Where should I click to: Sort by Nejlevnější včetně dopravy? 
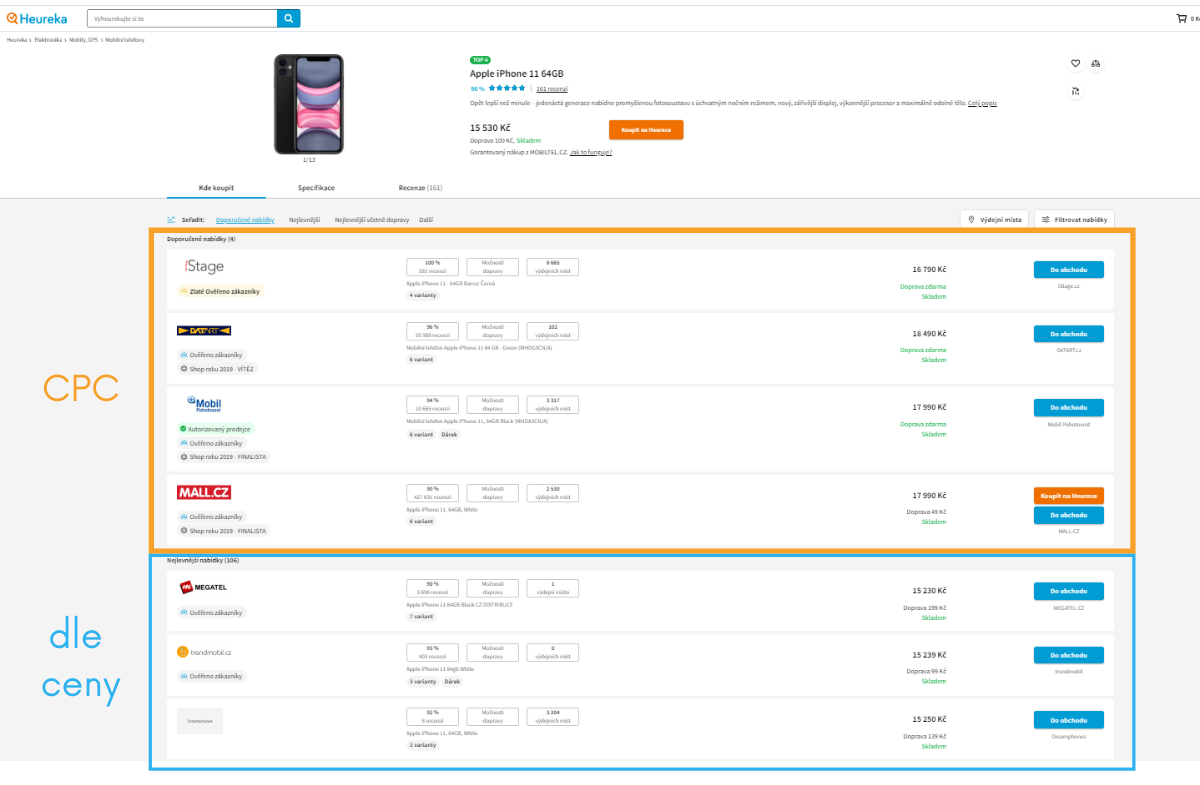(x=371, y=219)
